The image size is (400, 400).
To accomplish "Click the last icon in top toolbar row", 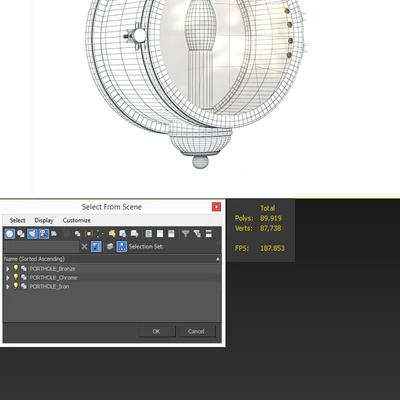I will point(209,234).
